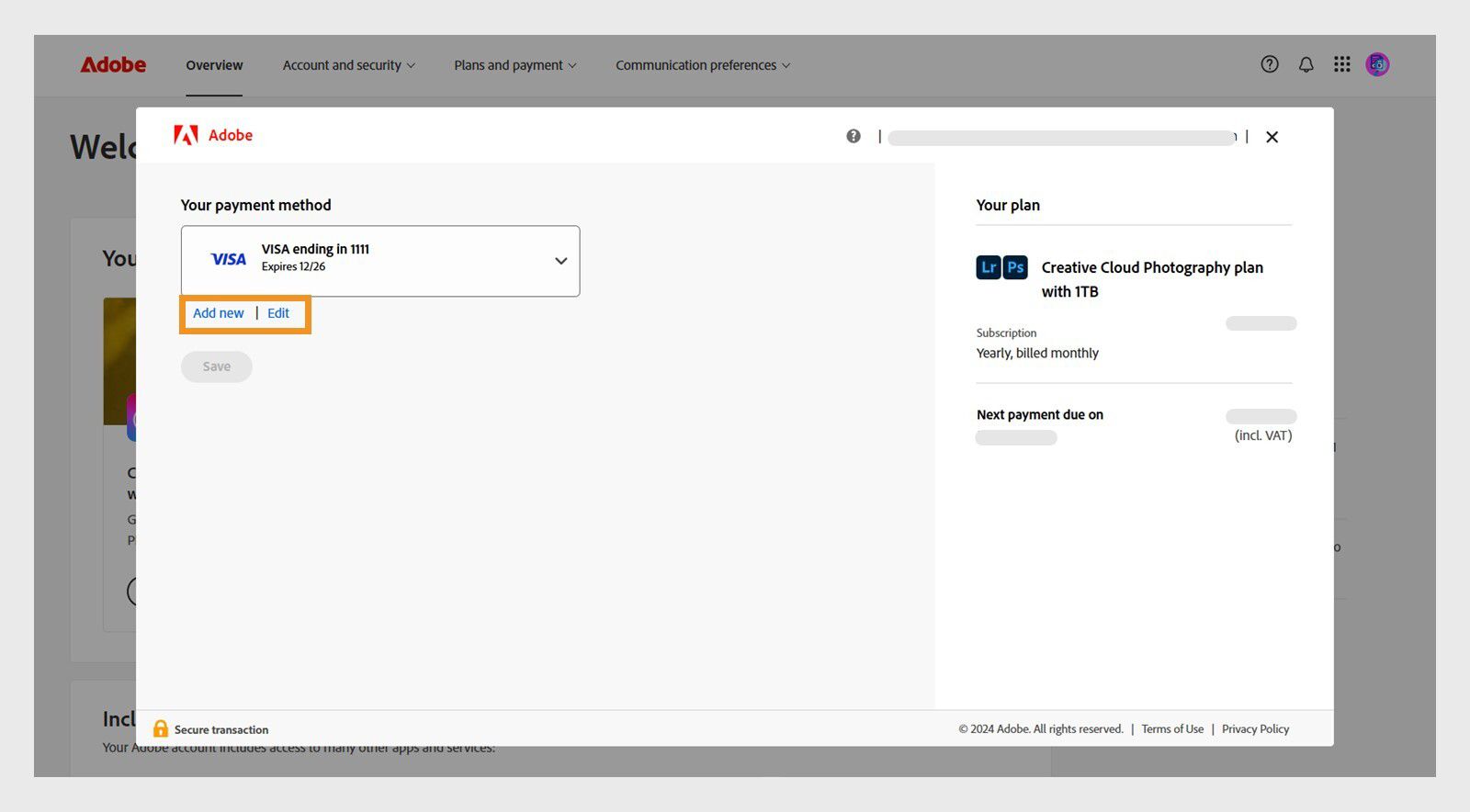Expand Plans and payment menu
This screenshot has height=812, width=1470.
[514, 65]
